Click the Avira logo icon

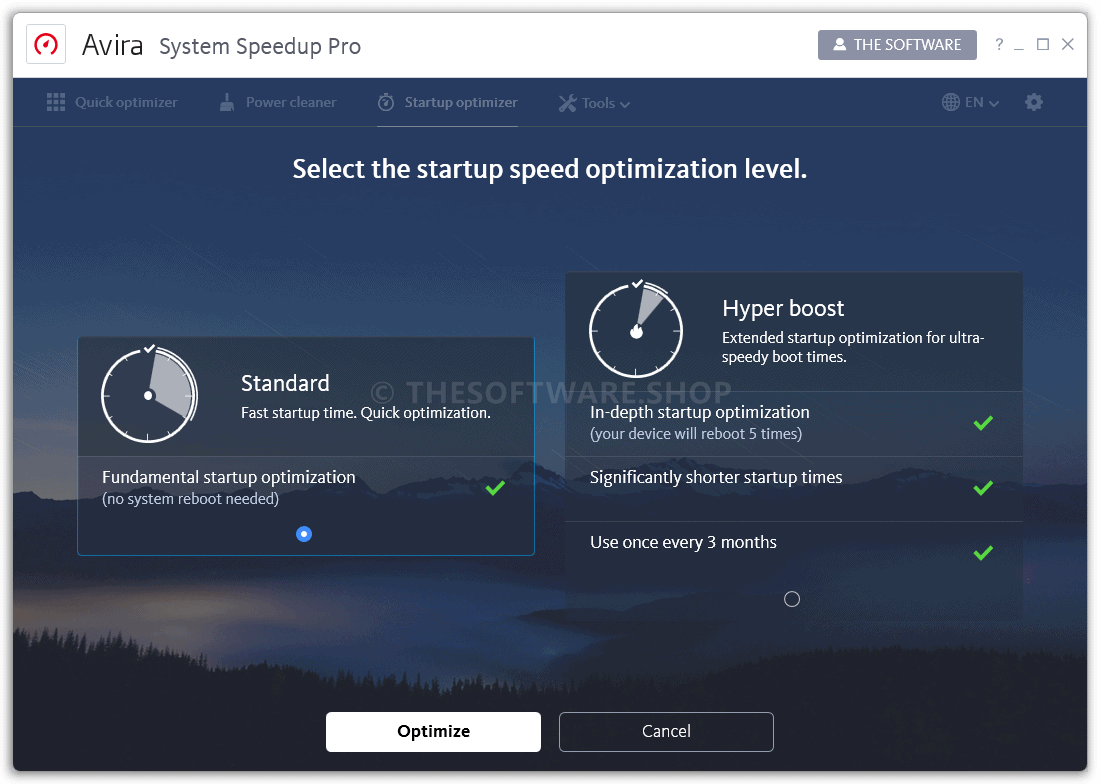(46, 45)
